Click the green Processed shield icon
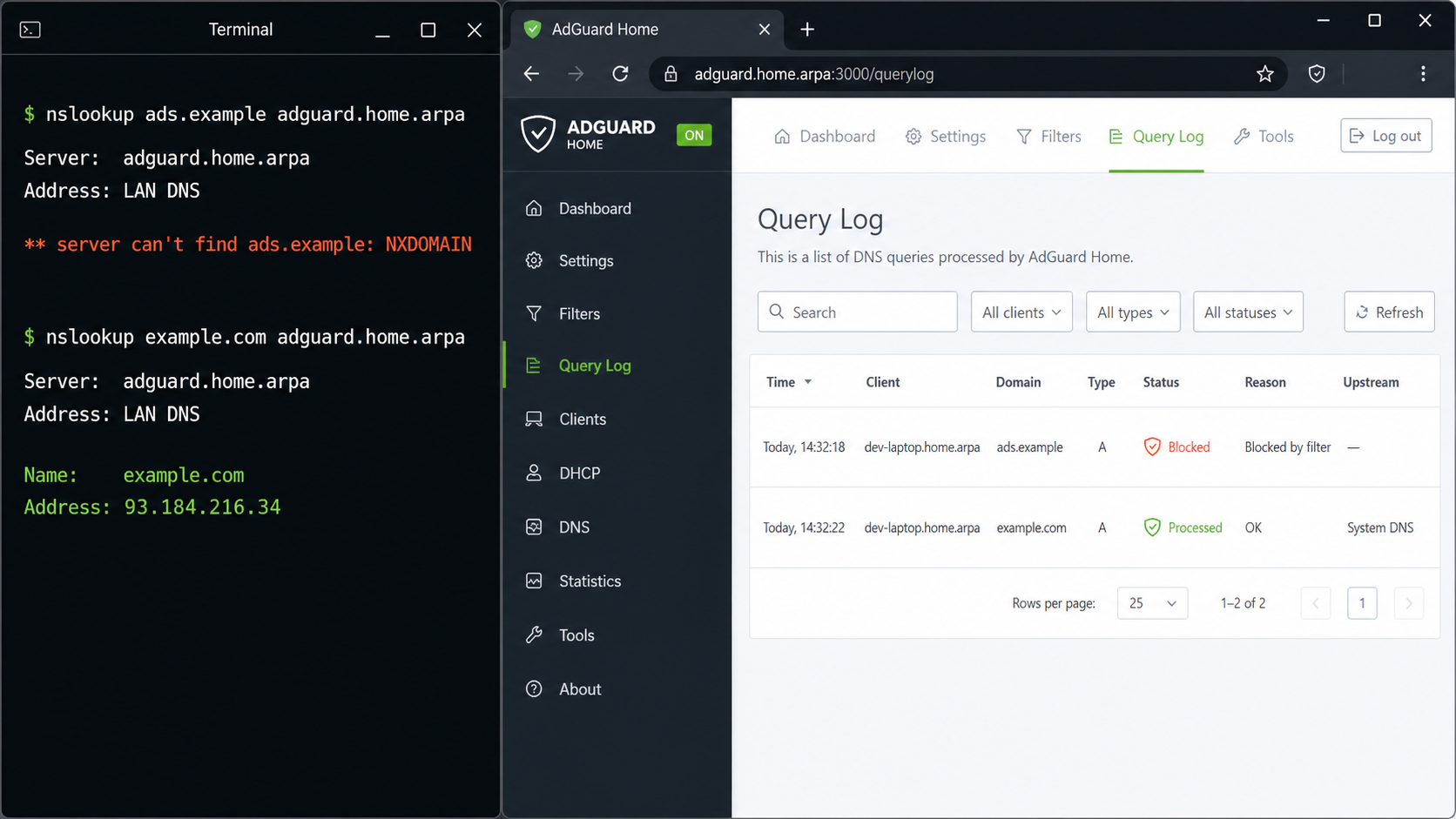This screenshot has height=819, width=1456. (1152, 527)
